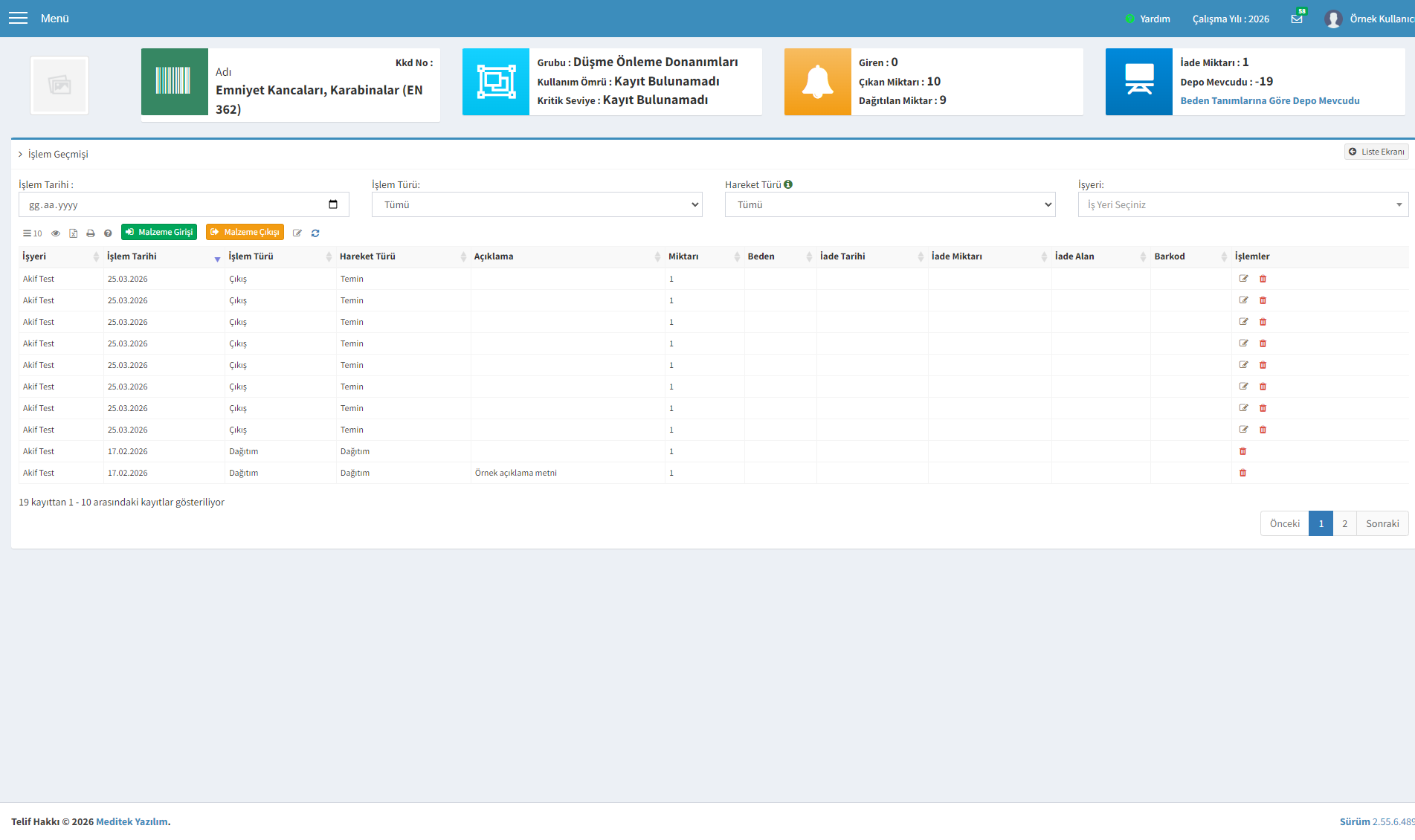
Task: Expand the İşlem Türü dropdown
Action: click(x=537, y=204)
